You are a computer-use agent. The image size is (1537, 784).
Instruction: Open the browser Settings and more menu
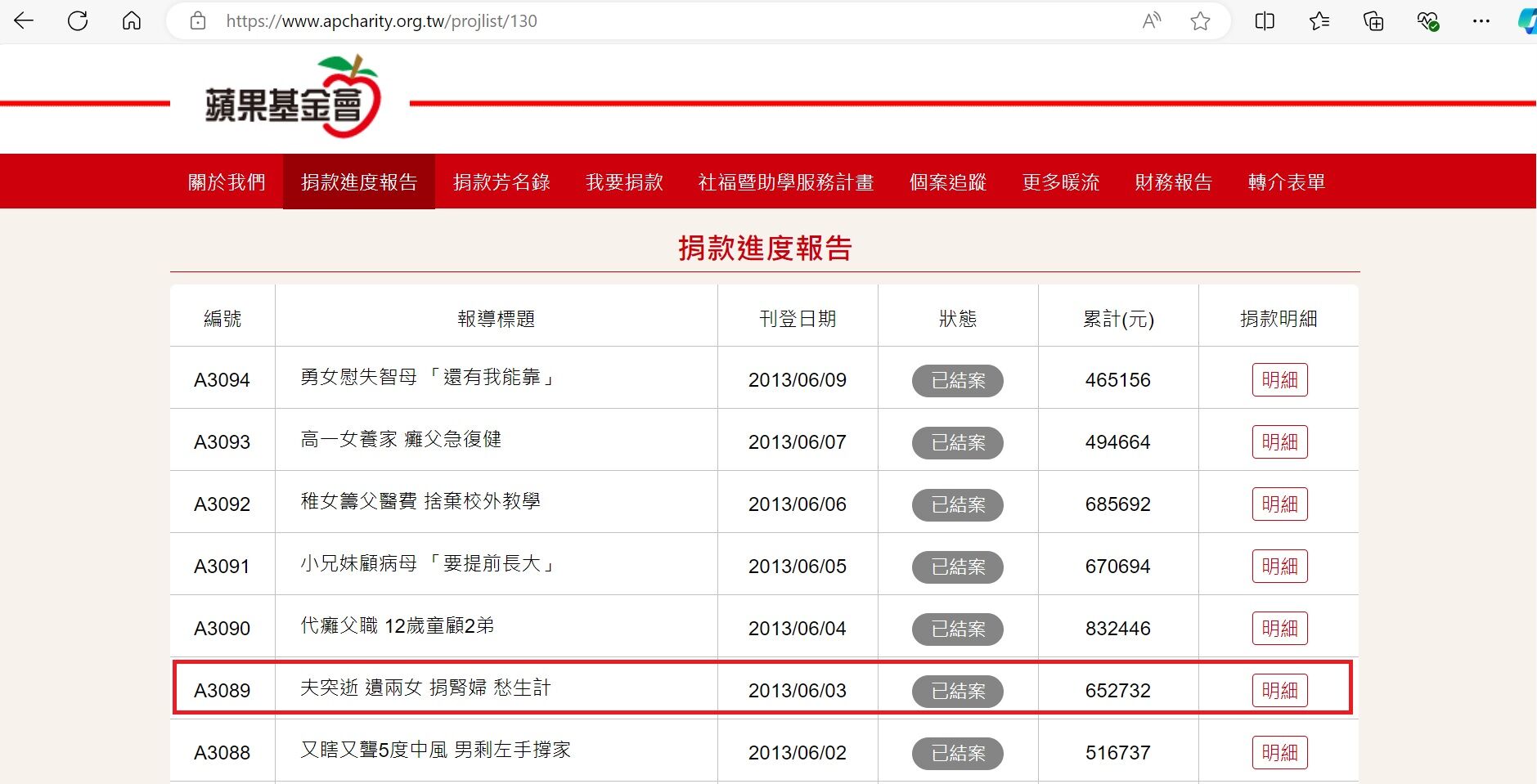click(x=1481, y=21)
